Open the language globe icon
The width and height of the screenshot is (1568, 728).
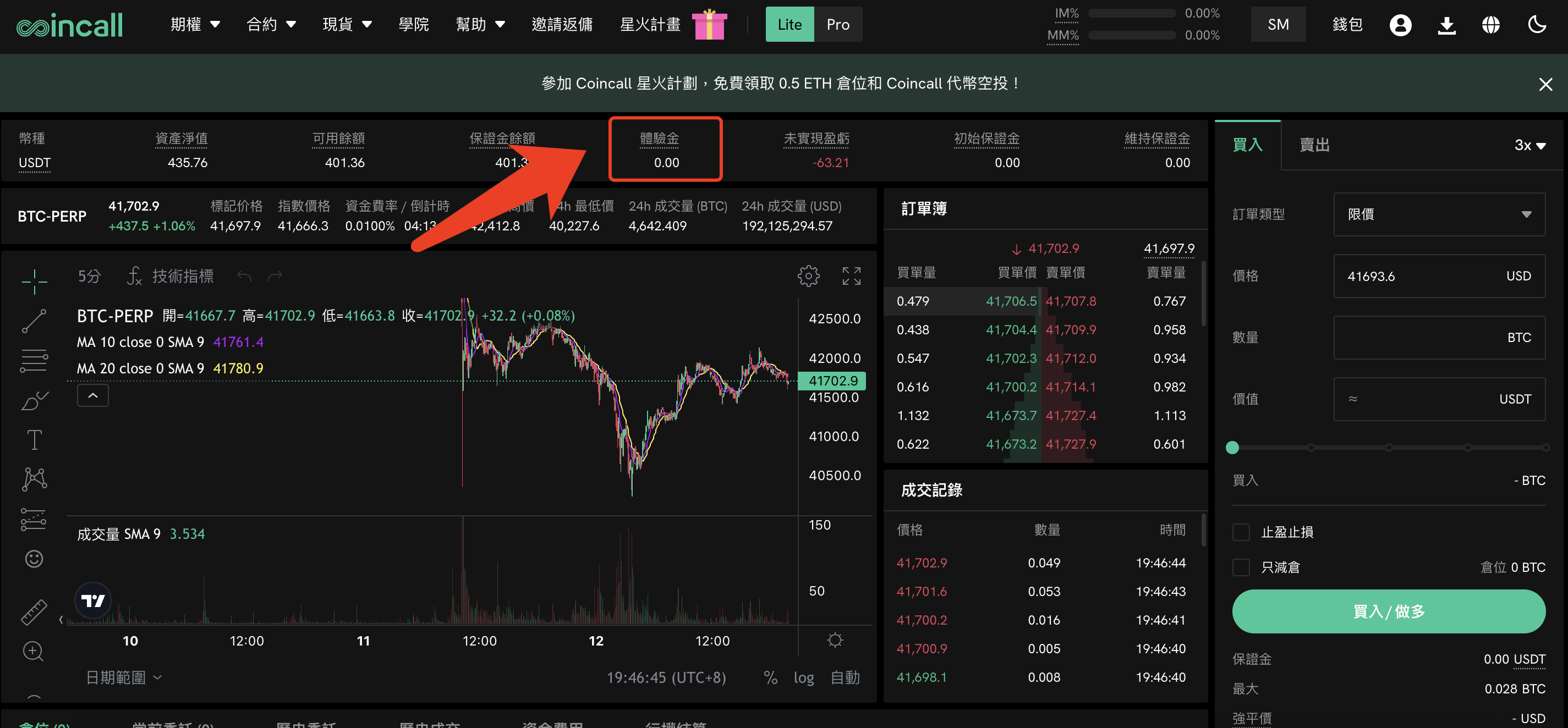(1490, 25)
